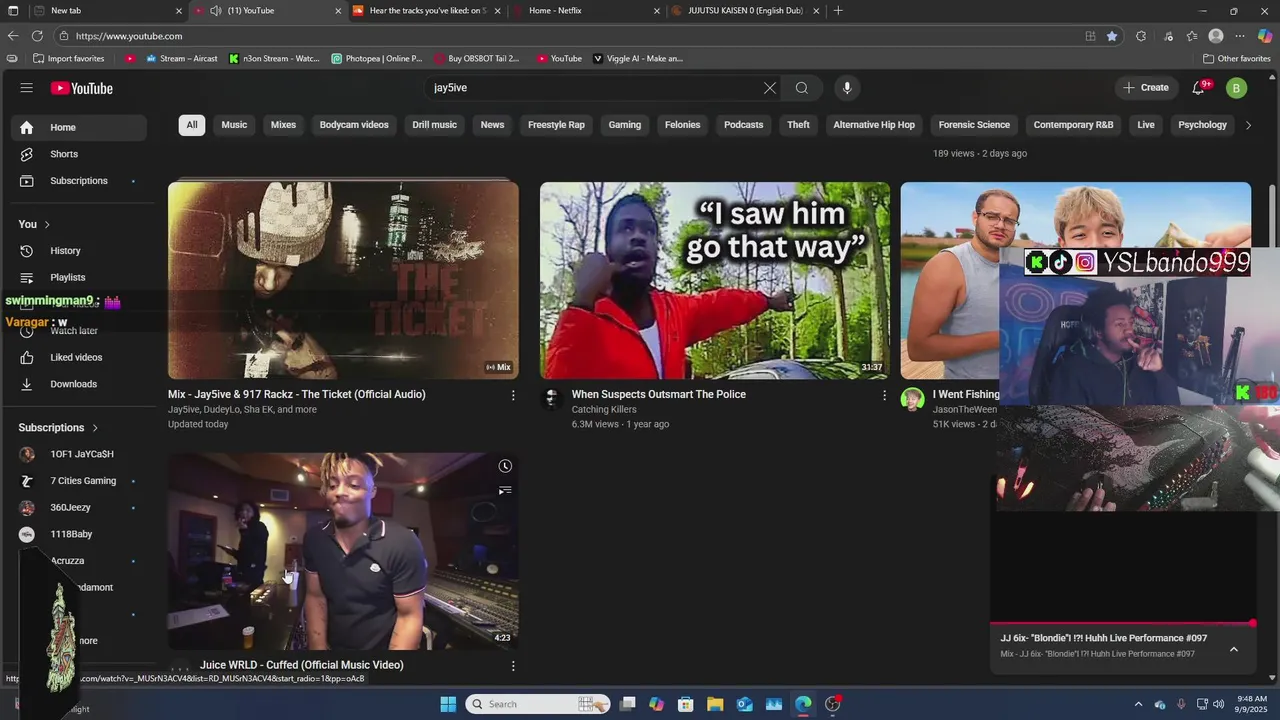The width and height of the screenshot is (1280, 720).
Task: Open When Suspects Outsmart The Police title
Action: point(659,395)
